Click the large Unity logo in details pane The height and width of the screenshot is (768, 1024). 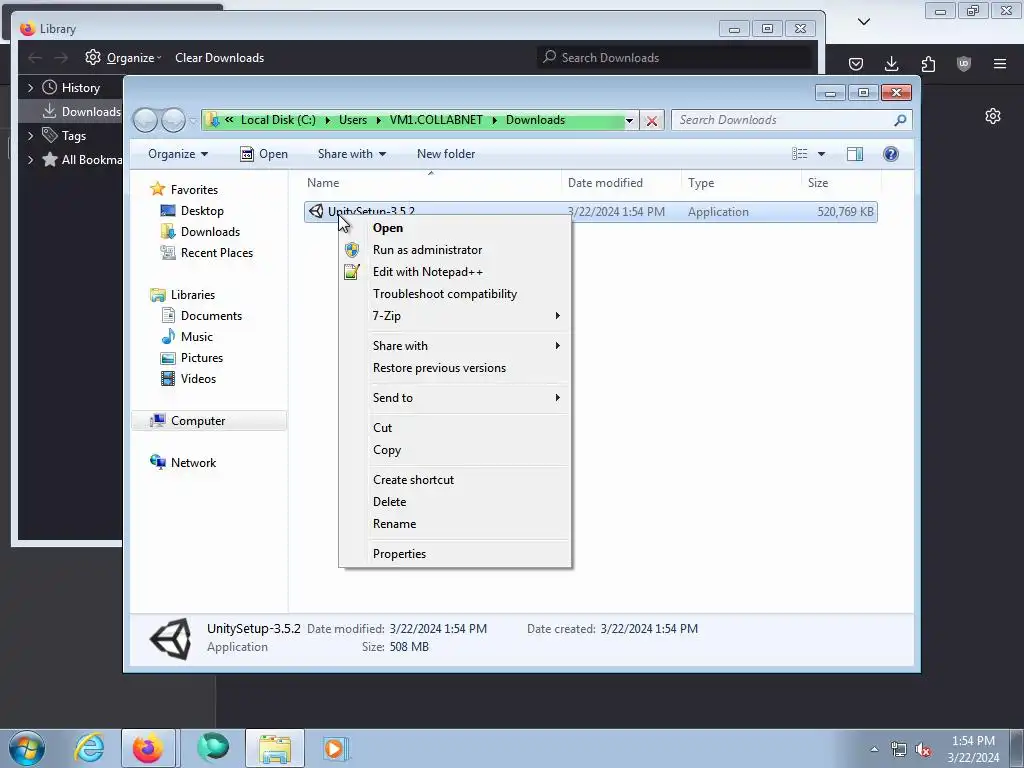click(x=170, y=639)
